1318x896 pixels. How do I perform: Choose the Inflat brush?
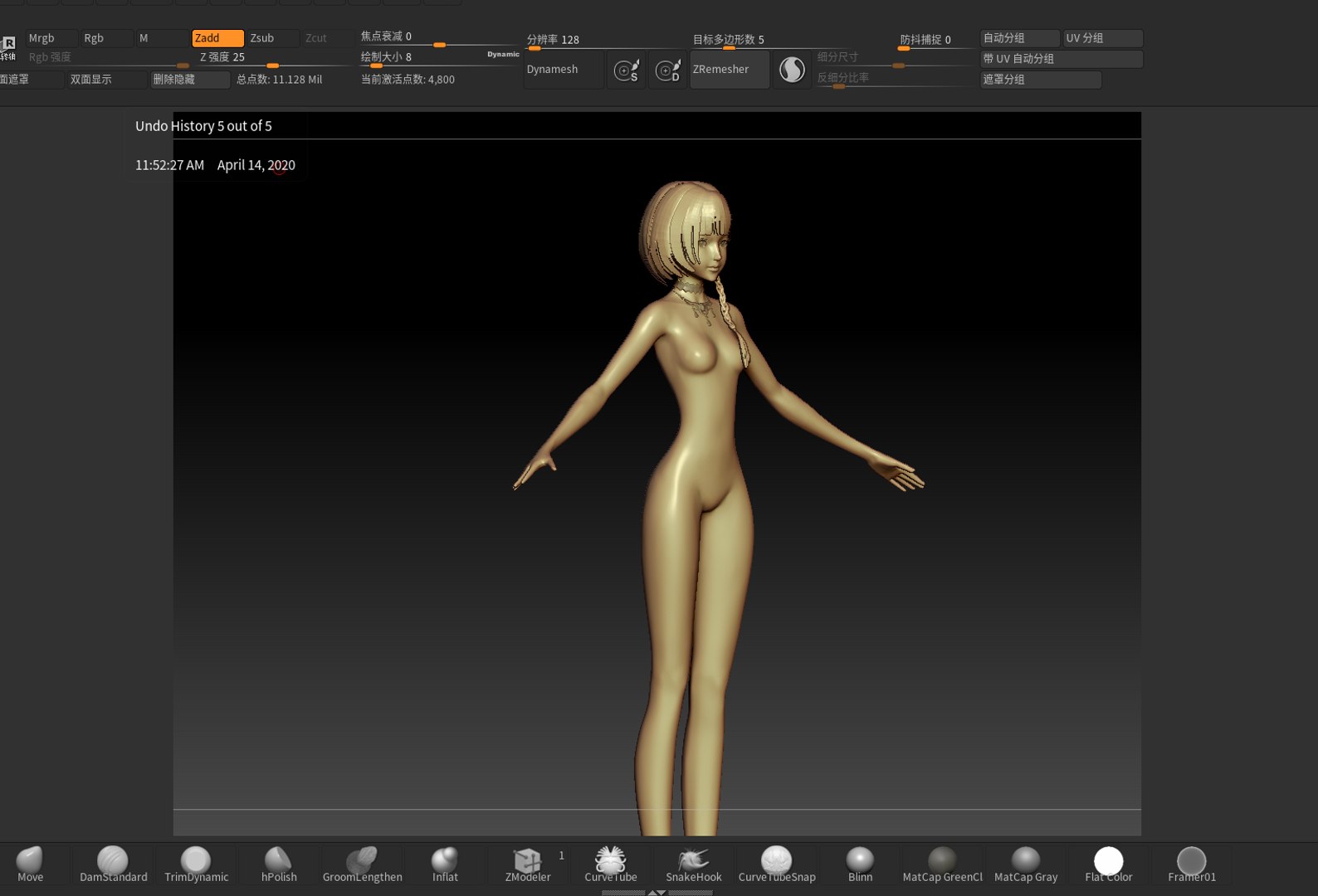[445, 863]
